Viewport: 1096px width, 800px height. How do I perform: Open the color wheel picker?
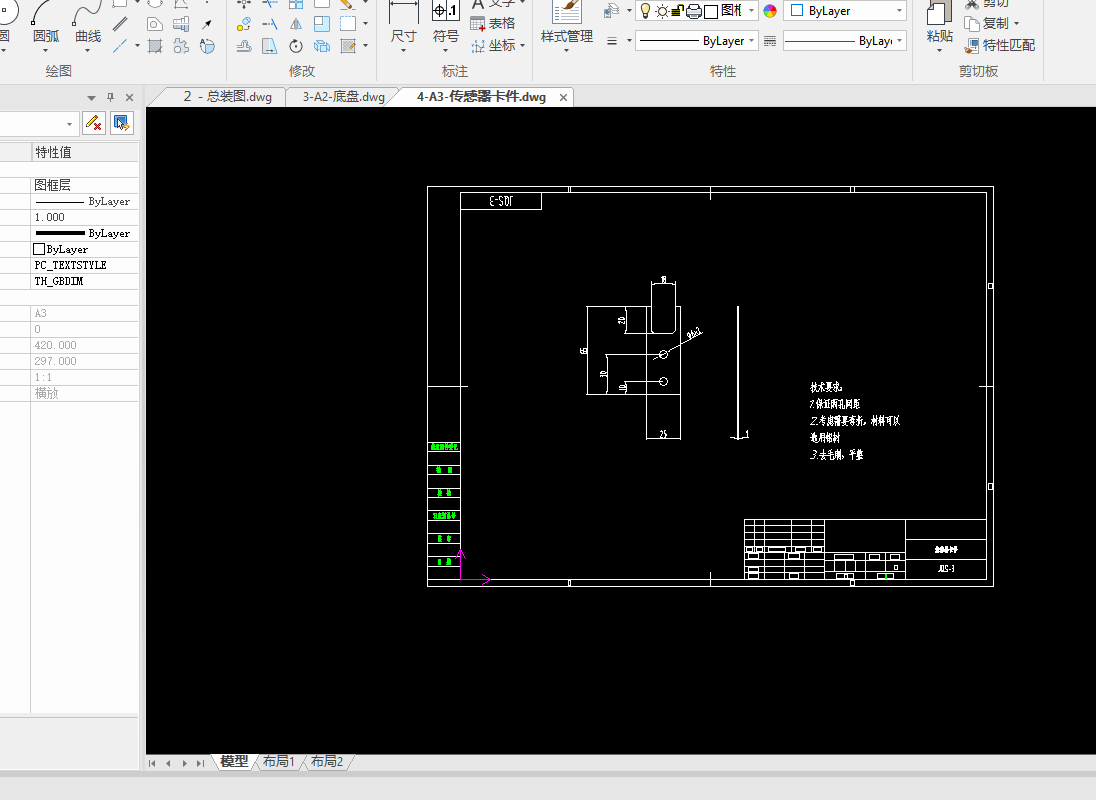tap(770, 10)
